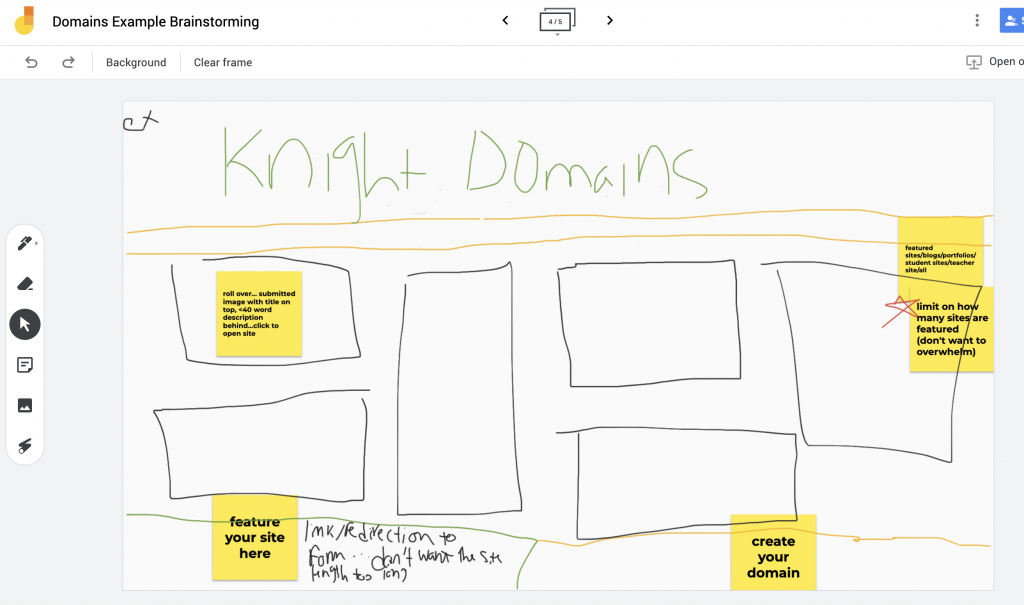This screenshot has width=1024, height=605.
Task: Click Clear frame button
Action: pos(223,62)
